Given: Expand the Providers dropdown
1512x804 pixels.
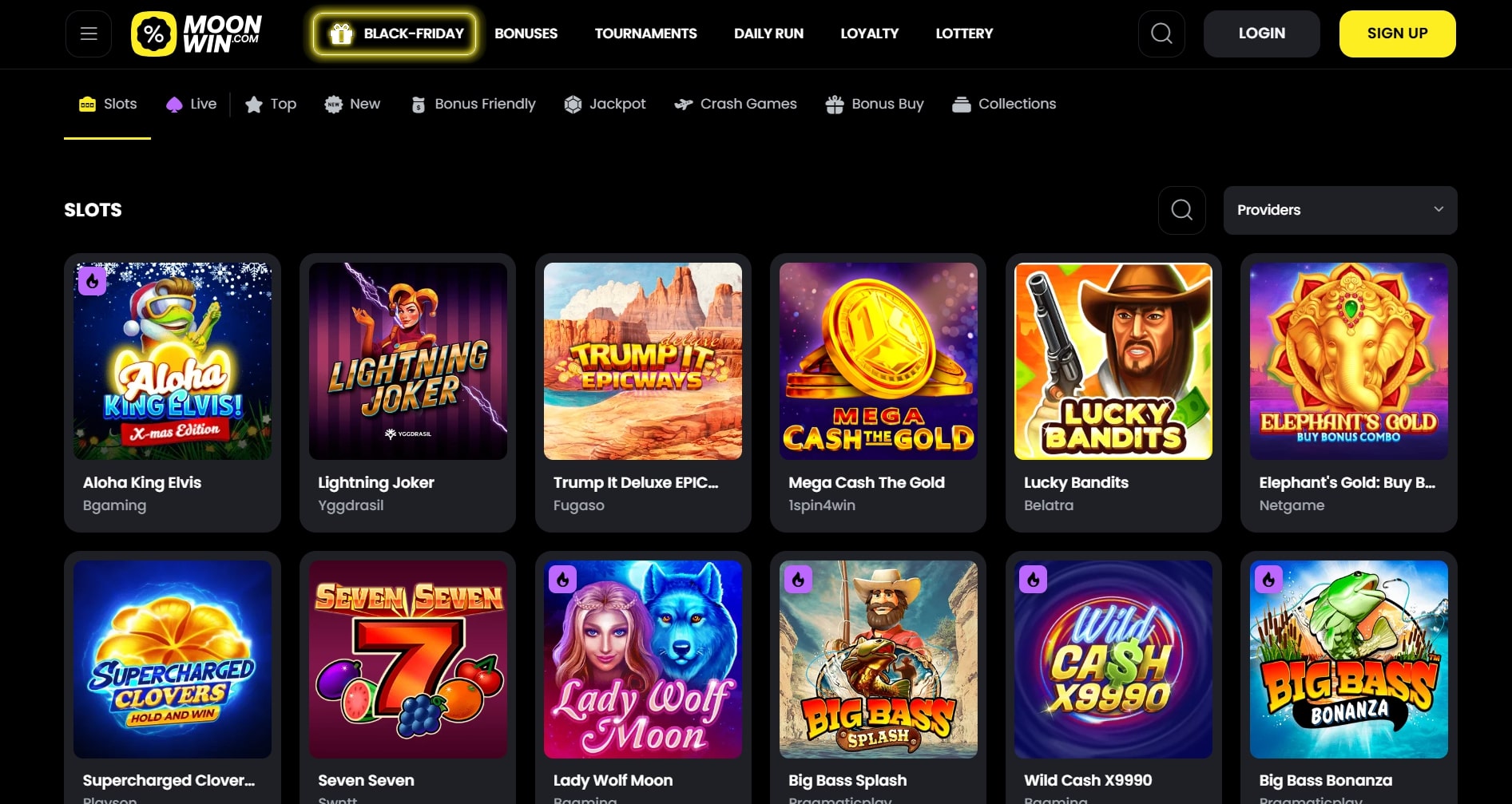Looking at the screenshot, I should click(x=1339, y=210).
